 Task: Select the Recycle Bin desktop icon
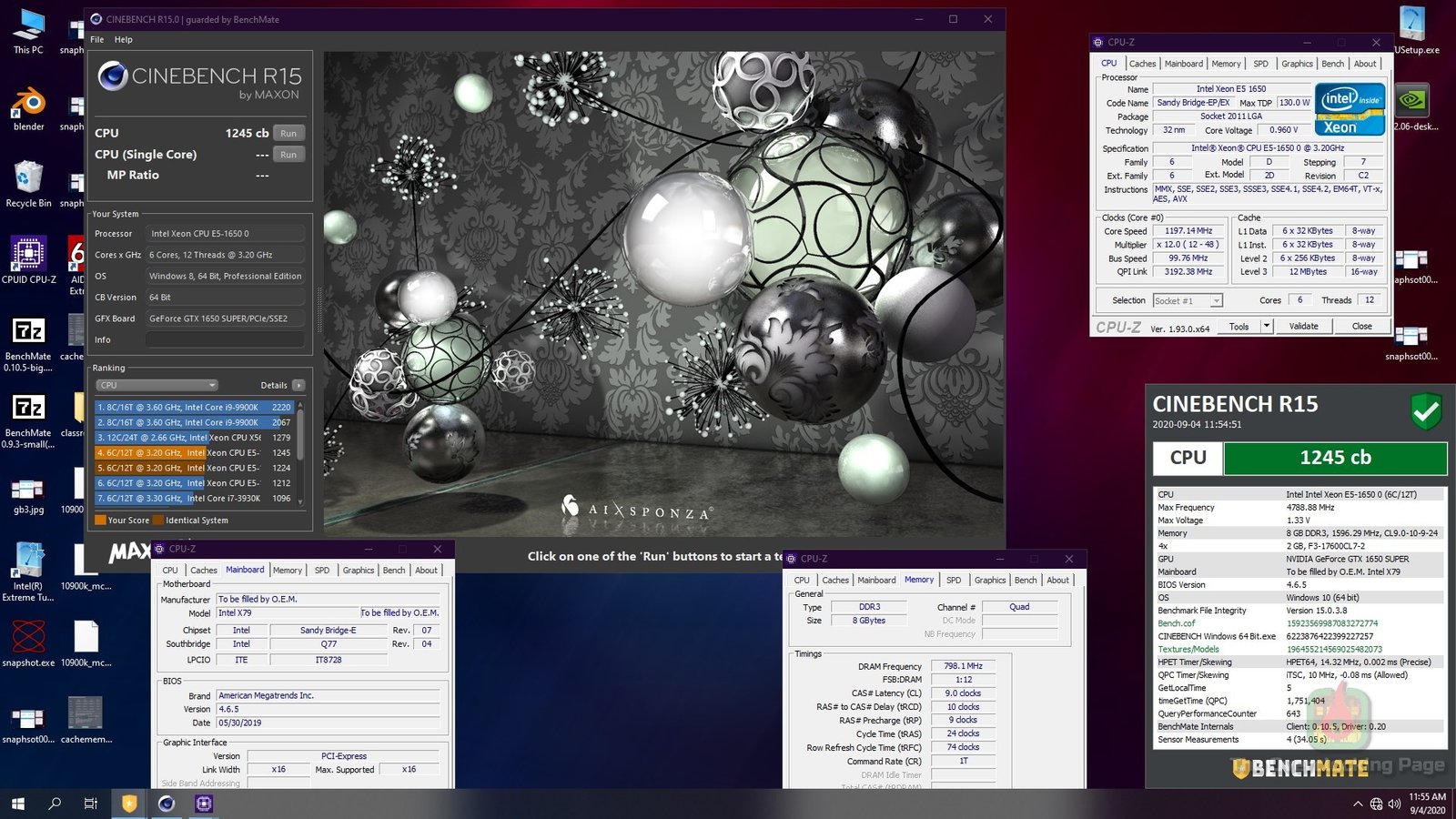point(28,181)
